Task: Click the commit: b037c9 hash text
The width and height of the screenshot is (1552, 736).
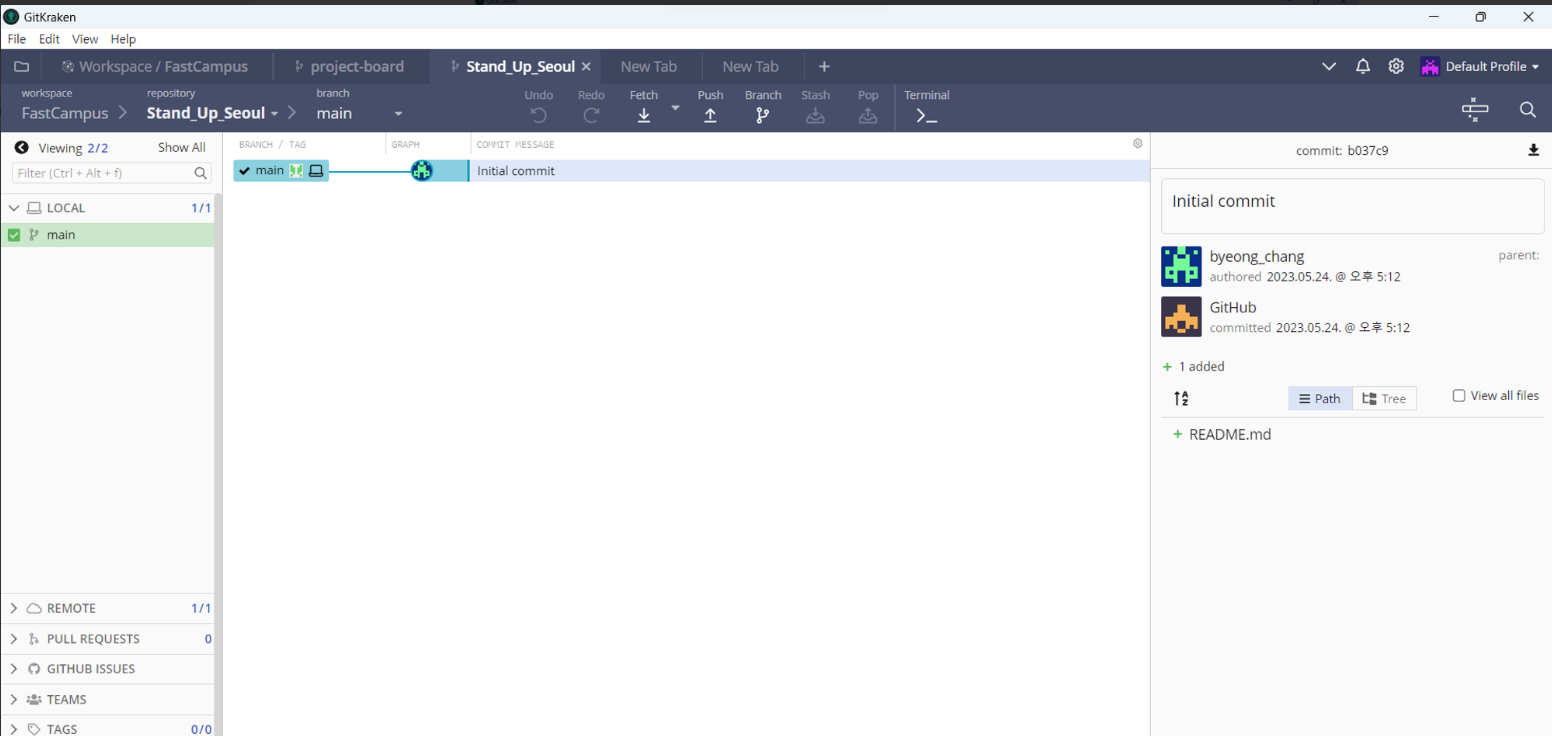Action: pyautogui.click(x=1342, y=151)
